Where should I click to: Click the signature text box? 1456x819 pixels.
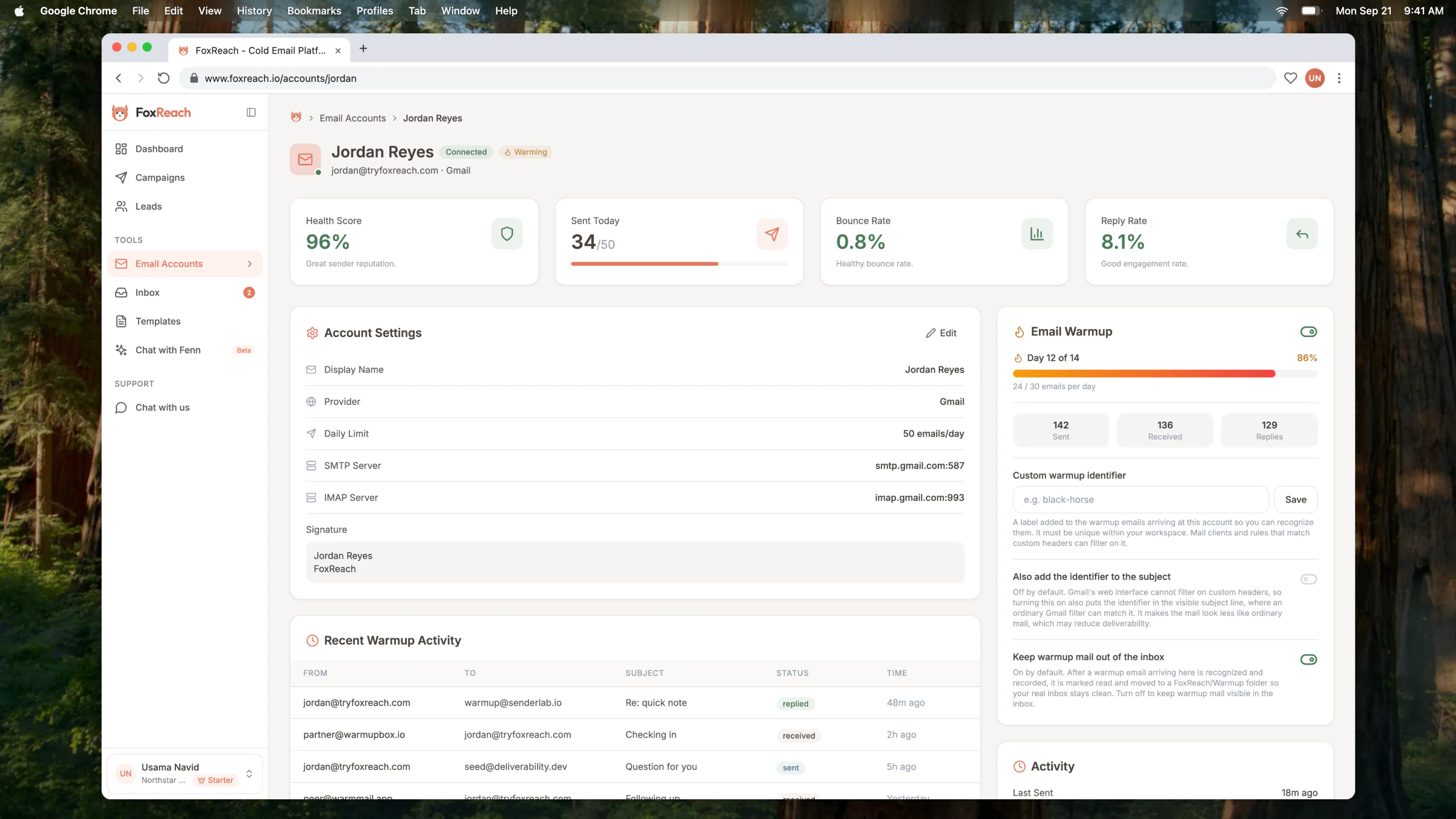pos(635,562)
